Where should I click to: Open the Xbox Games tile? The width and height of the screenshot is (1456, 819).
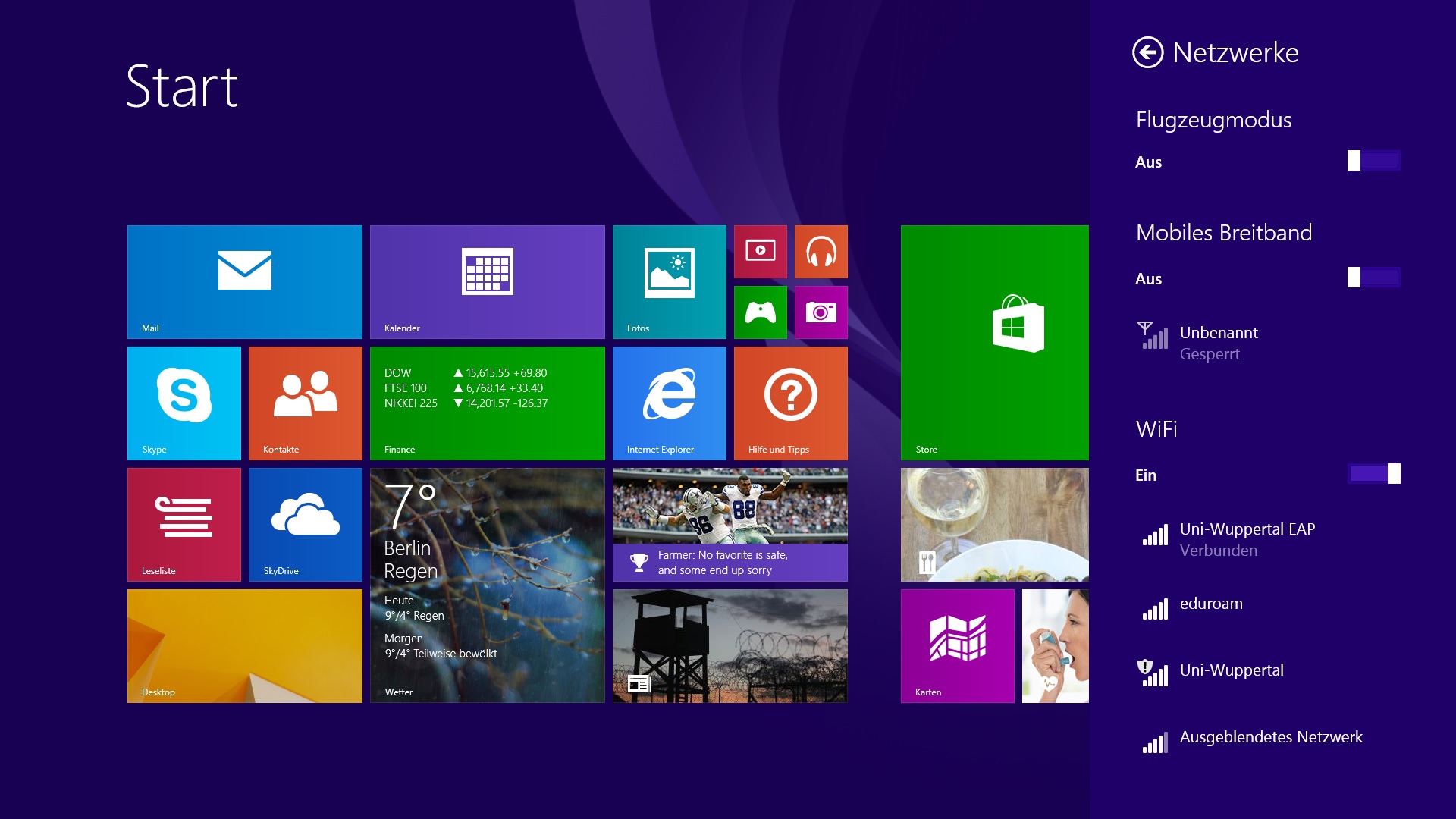(760, 312)
